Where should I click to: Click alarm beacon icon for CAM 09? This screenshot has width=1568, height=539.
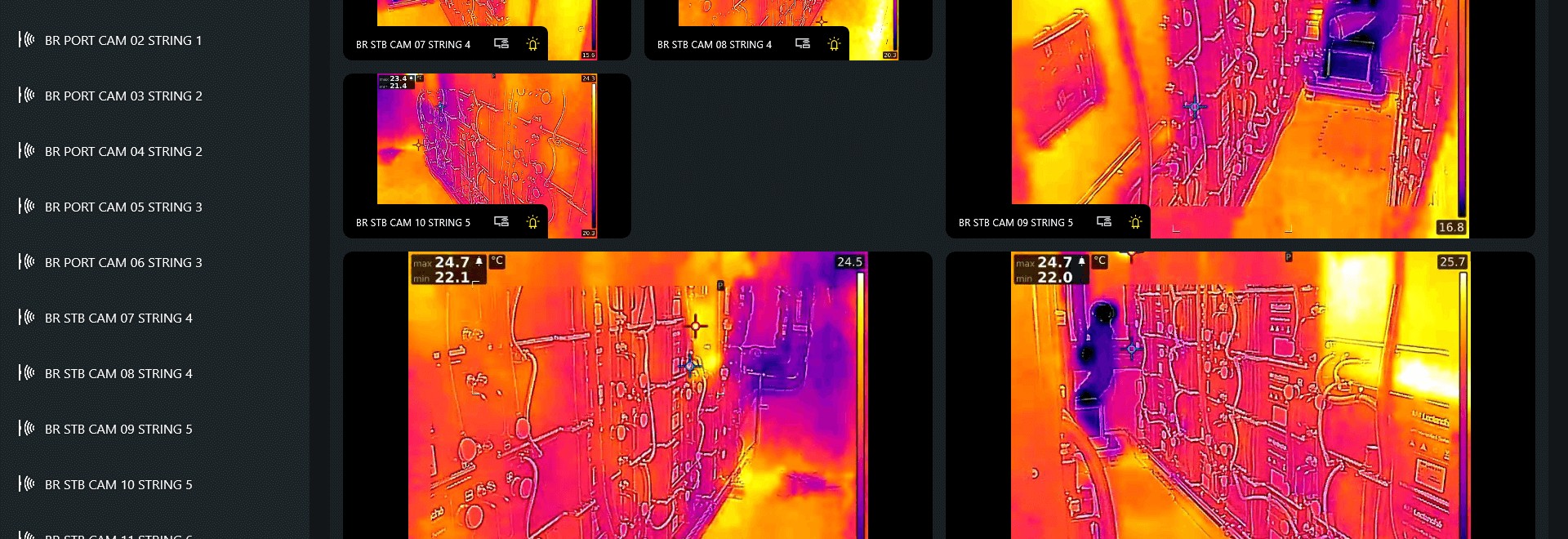pos(1135,222)
